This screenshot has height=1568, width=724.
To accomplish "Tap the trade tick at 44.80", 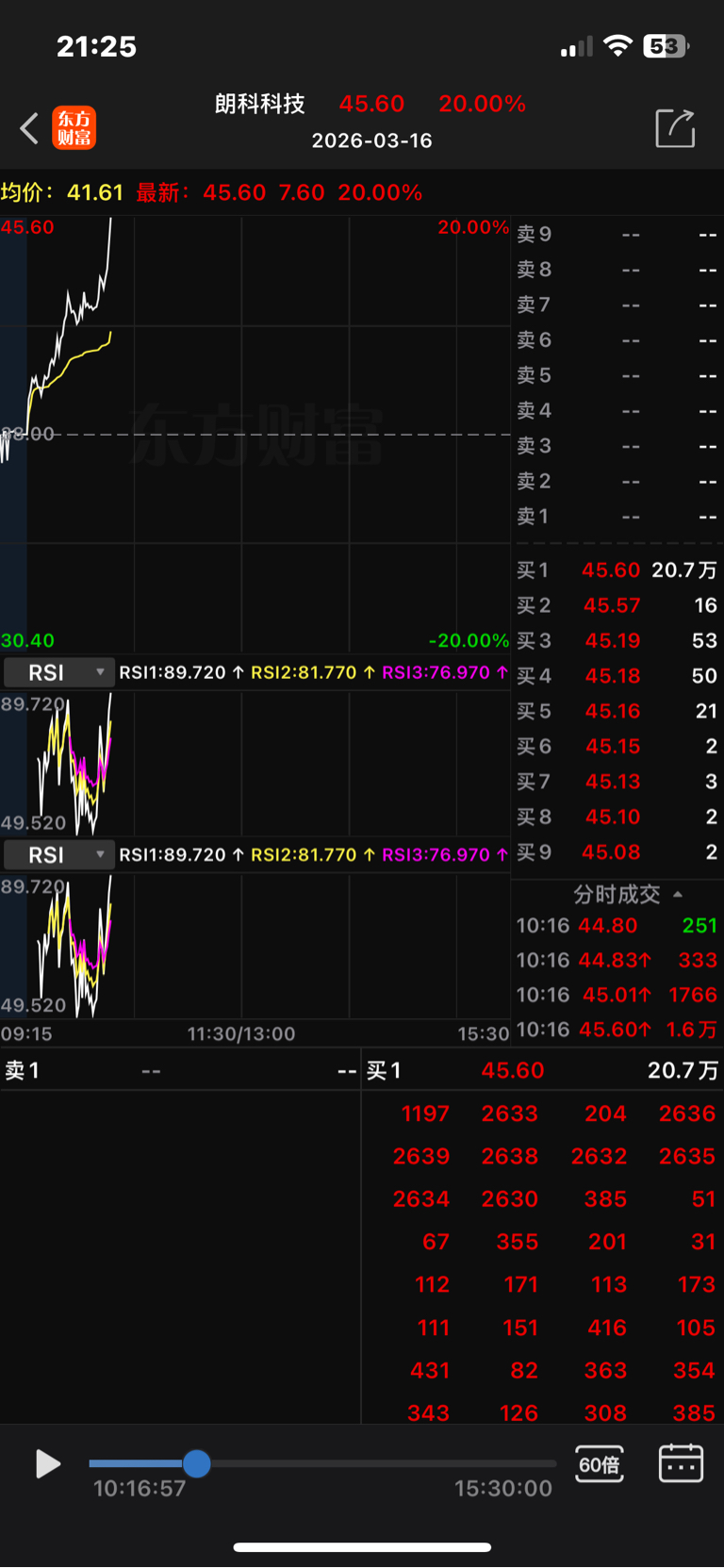I will [617, 925].
